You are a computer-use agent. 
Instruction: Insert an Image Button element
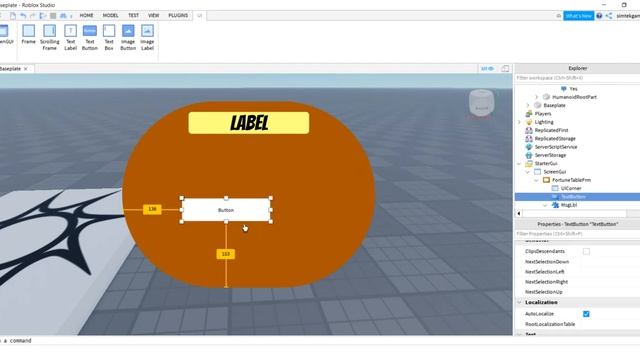pos(128,37)
